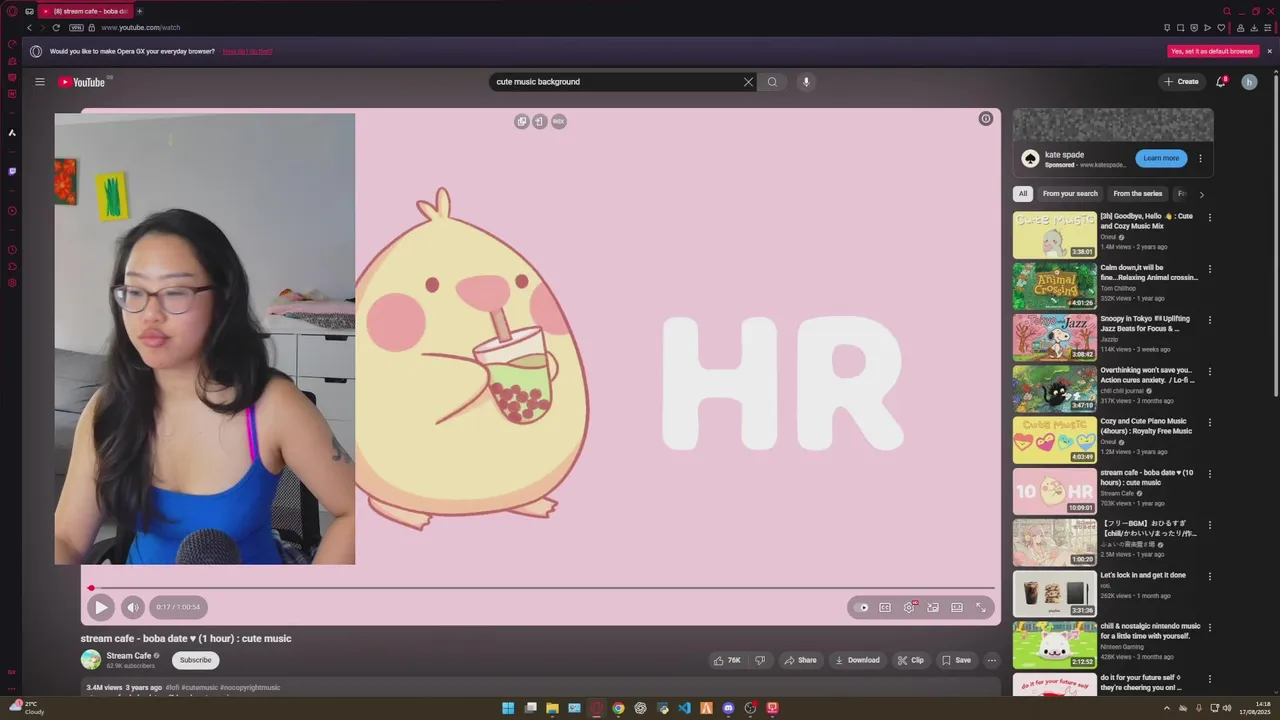This screenshot has height=720, width=1280.
Task: Toggle the VPN badge in address bar
Action: click(x=76, y=28)
